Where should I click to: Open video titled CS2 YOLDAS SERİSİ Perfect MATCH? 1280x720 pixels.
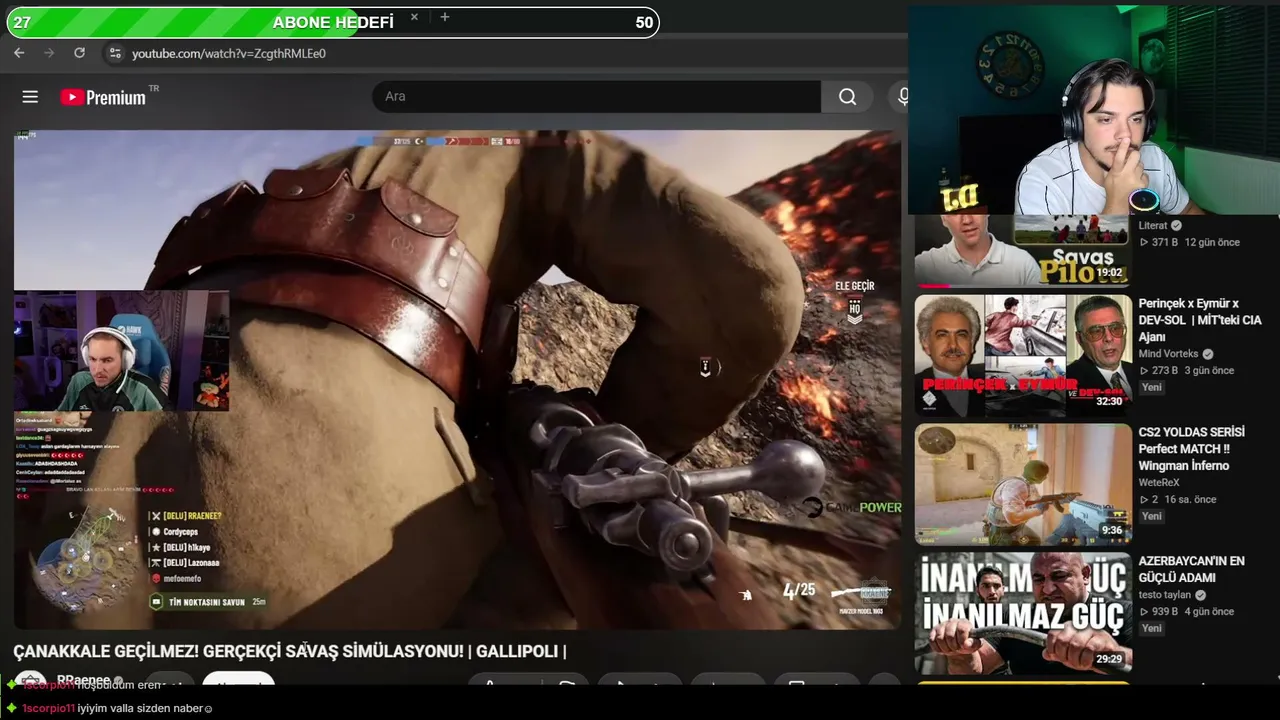(1192, 449)
